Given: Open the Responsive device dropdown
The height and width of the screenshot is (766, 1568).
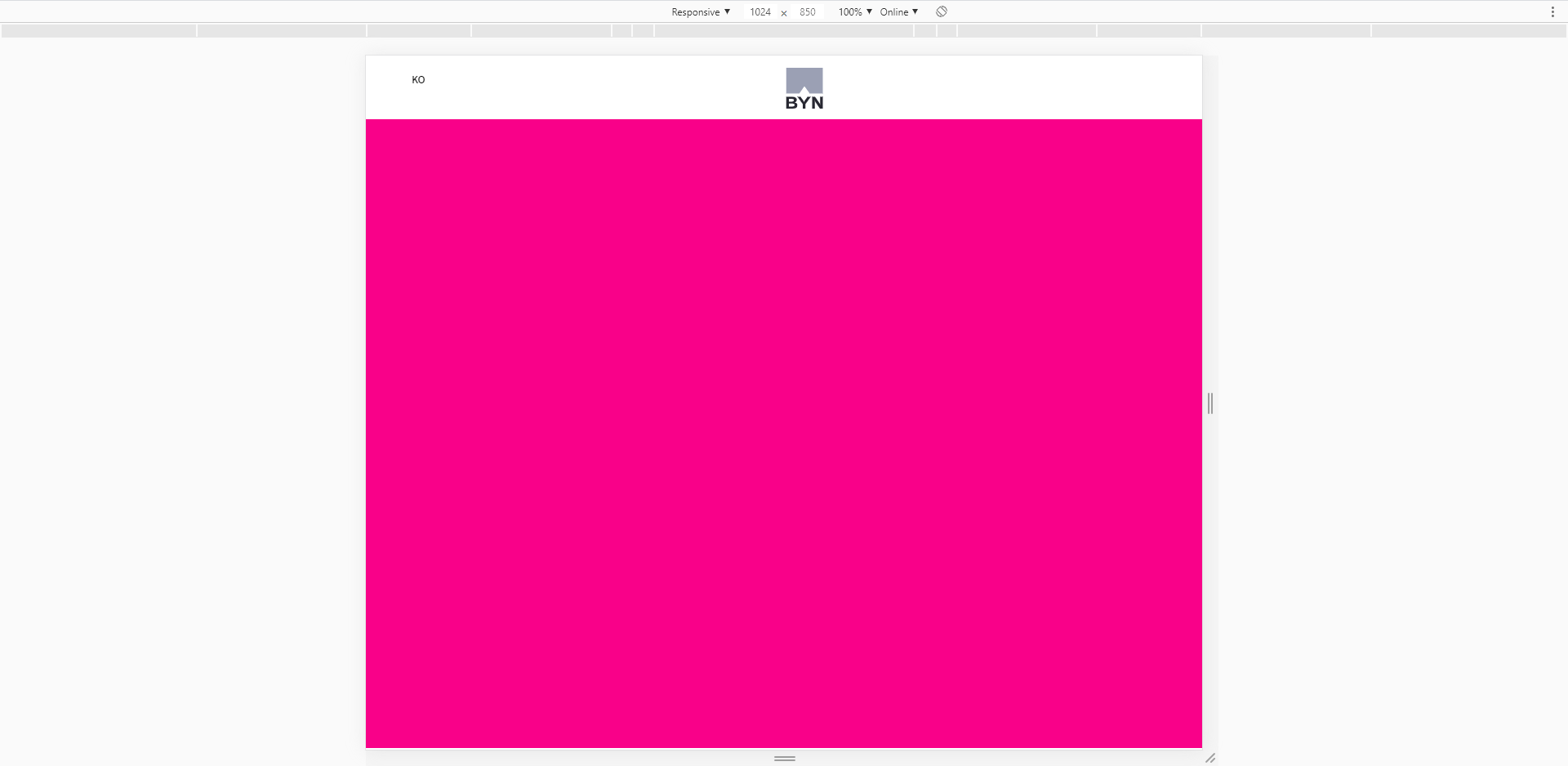Looking at the screenshot, I should (700, 11).
